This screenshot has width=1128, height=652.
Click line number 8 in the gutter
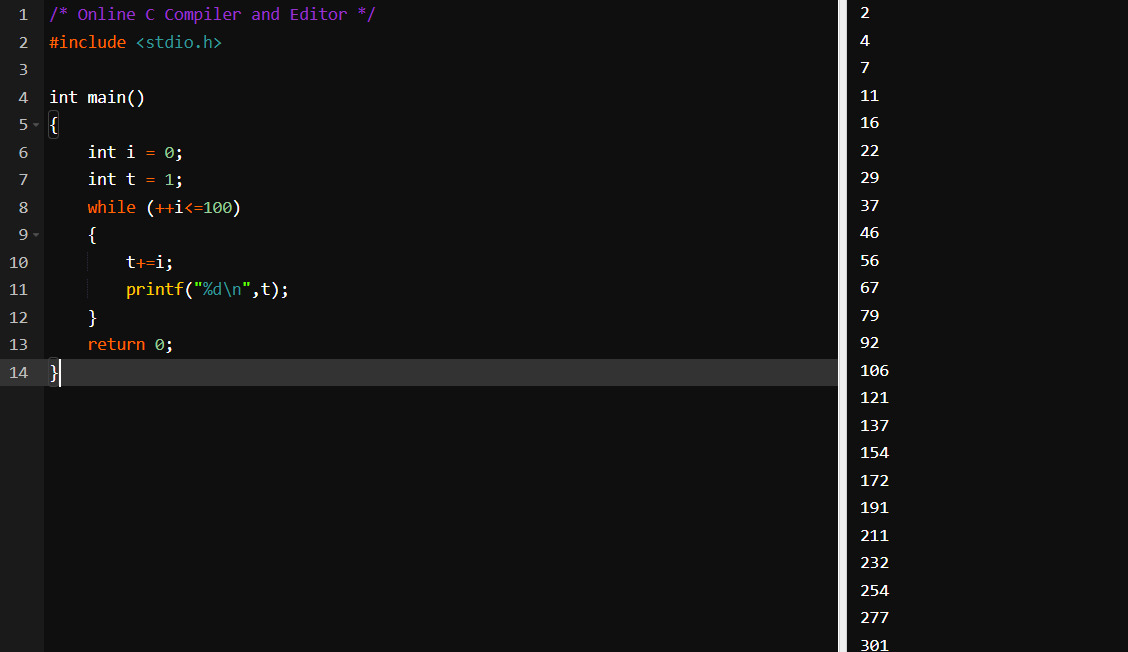pyautogui.click(x=22, y=207)
